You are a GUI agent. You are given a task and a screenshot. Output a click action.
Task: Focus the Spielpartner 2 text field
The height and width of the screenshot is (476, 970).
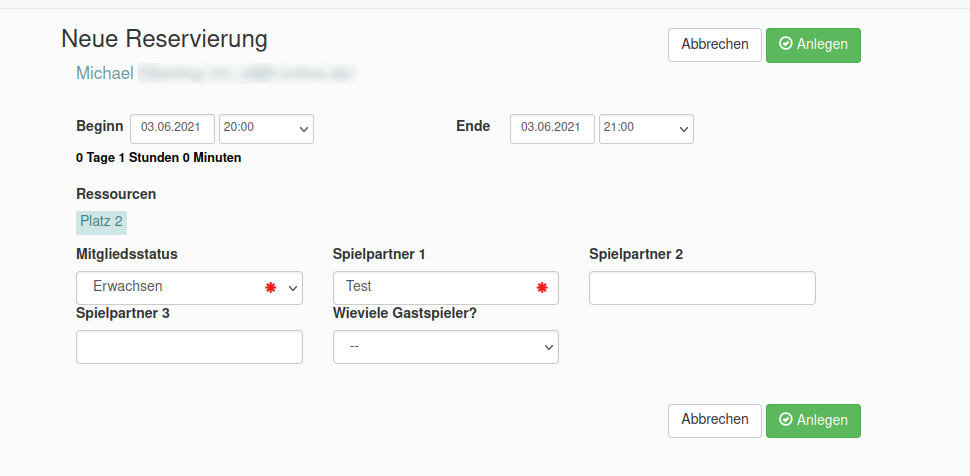(702, 288)
